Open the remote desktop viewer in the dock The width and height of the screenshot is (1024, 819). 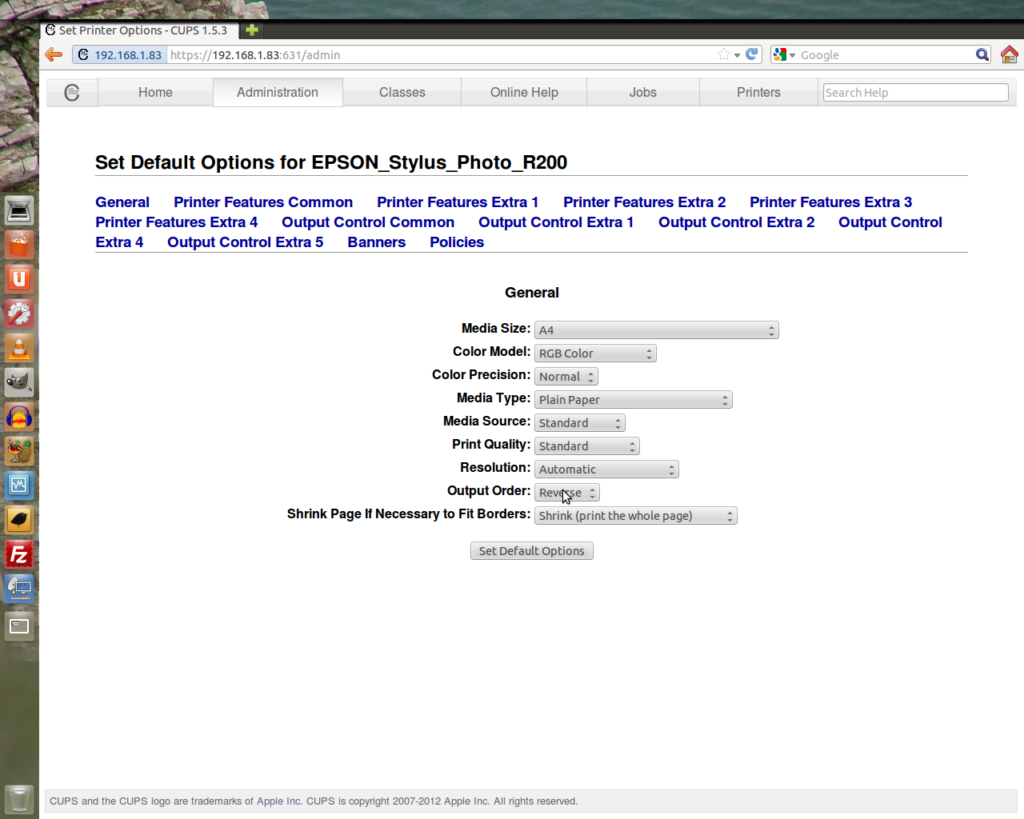tap(19, 590)
